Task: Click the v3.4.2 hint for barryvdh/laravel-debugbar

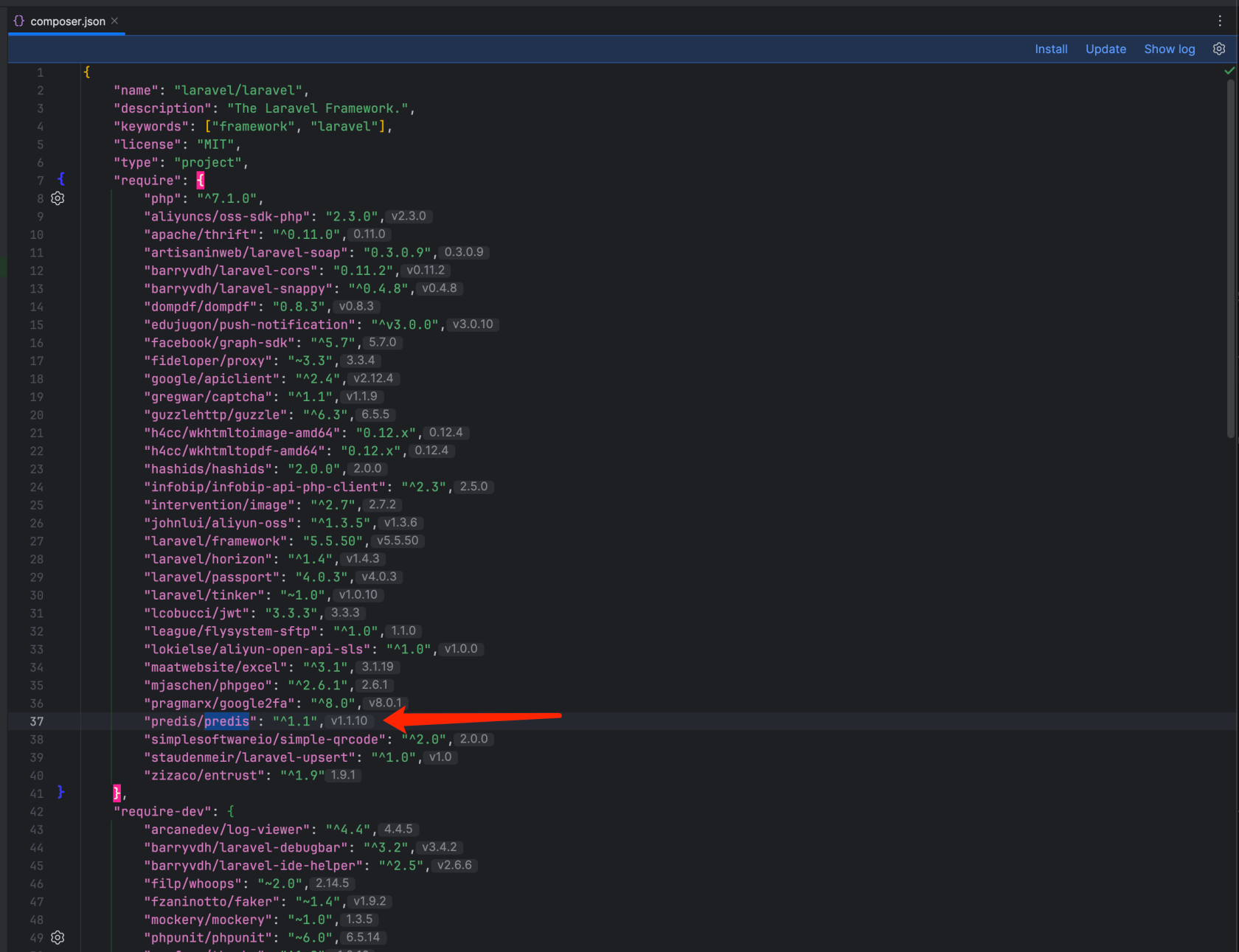Action: 440,847
